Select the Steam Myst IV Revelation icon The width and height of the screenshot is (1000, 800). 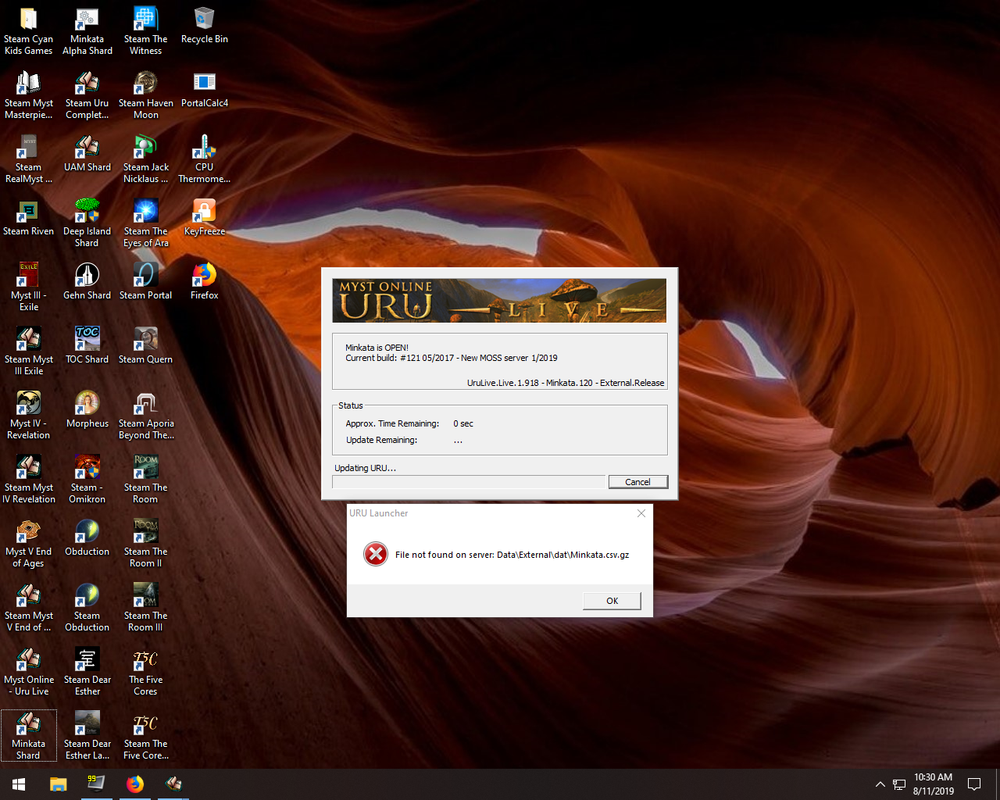[x=28, y=480]
